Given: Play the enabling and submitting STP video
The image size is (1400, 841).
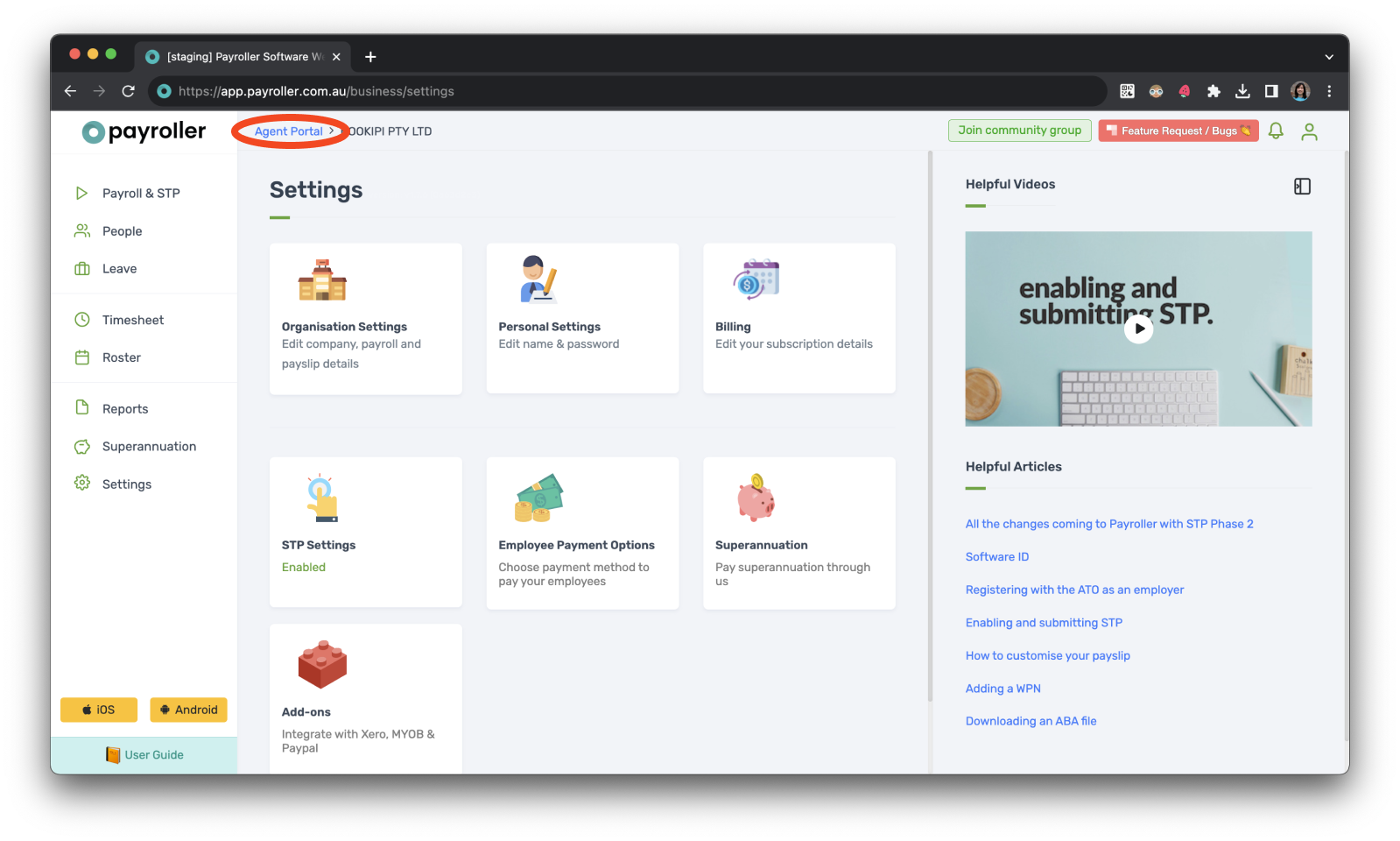Looking at the screenshot, I should point(1138,329).
